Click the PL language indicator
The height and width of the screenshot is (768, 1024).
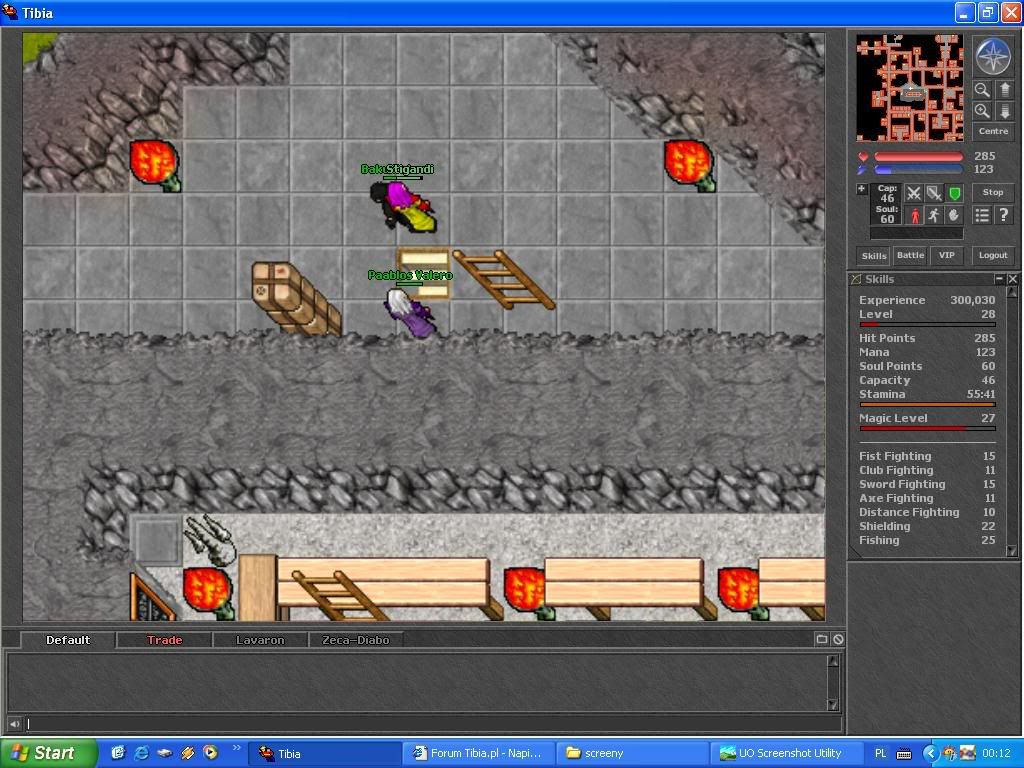point(880,754)
